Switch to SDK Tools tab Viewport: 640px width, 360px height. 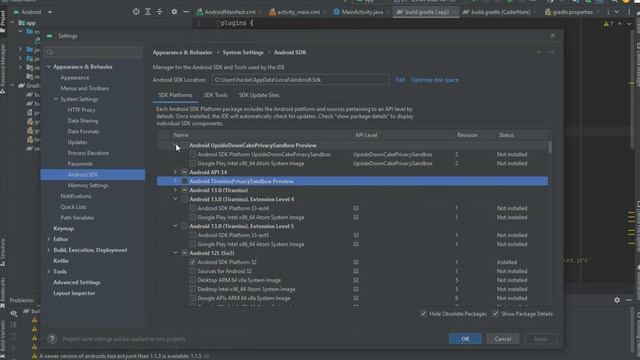[216, 95]
